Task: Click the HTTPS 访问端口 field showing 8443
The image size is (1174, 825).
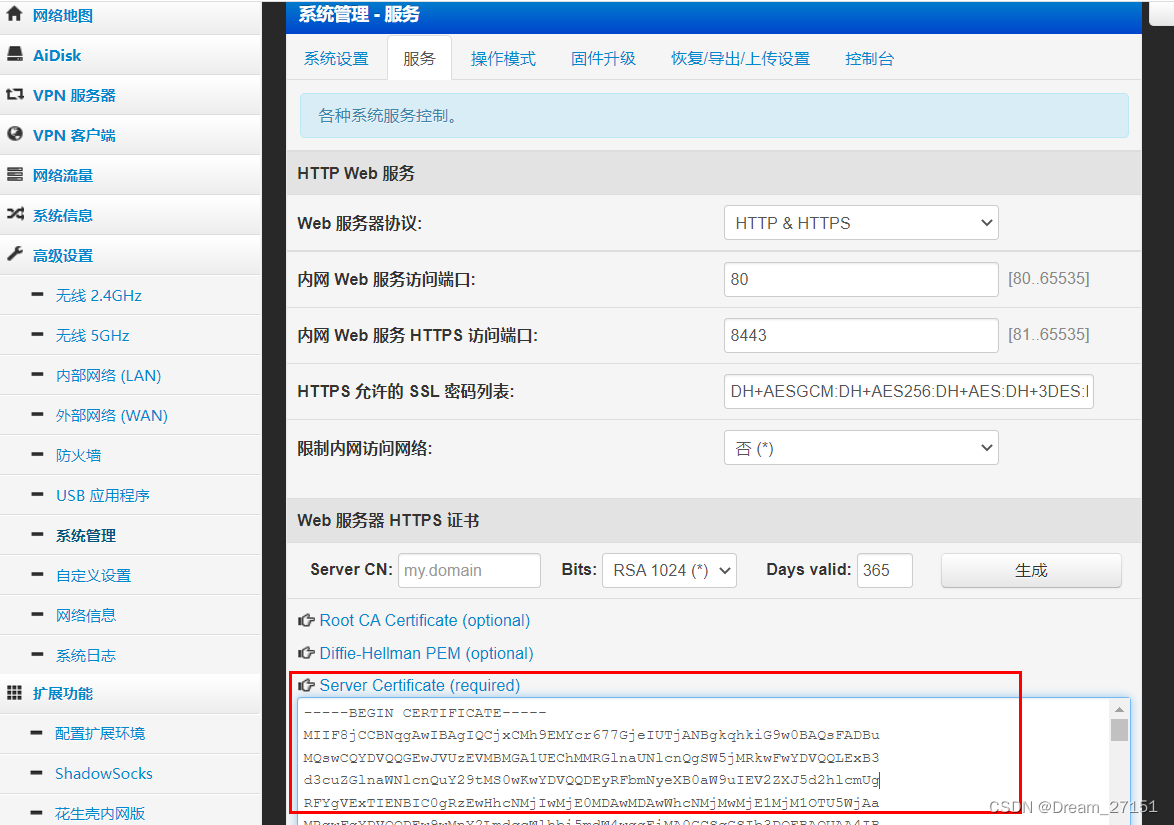Action: click(x=861, y=335)
